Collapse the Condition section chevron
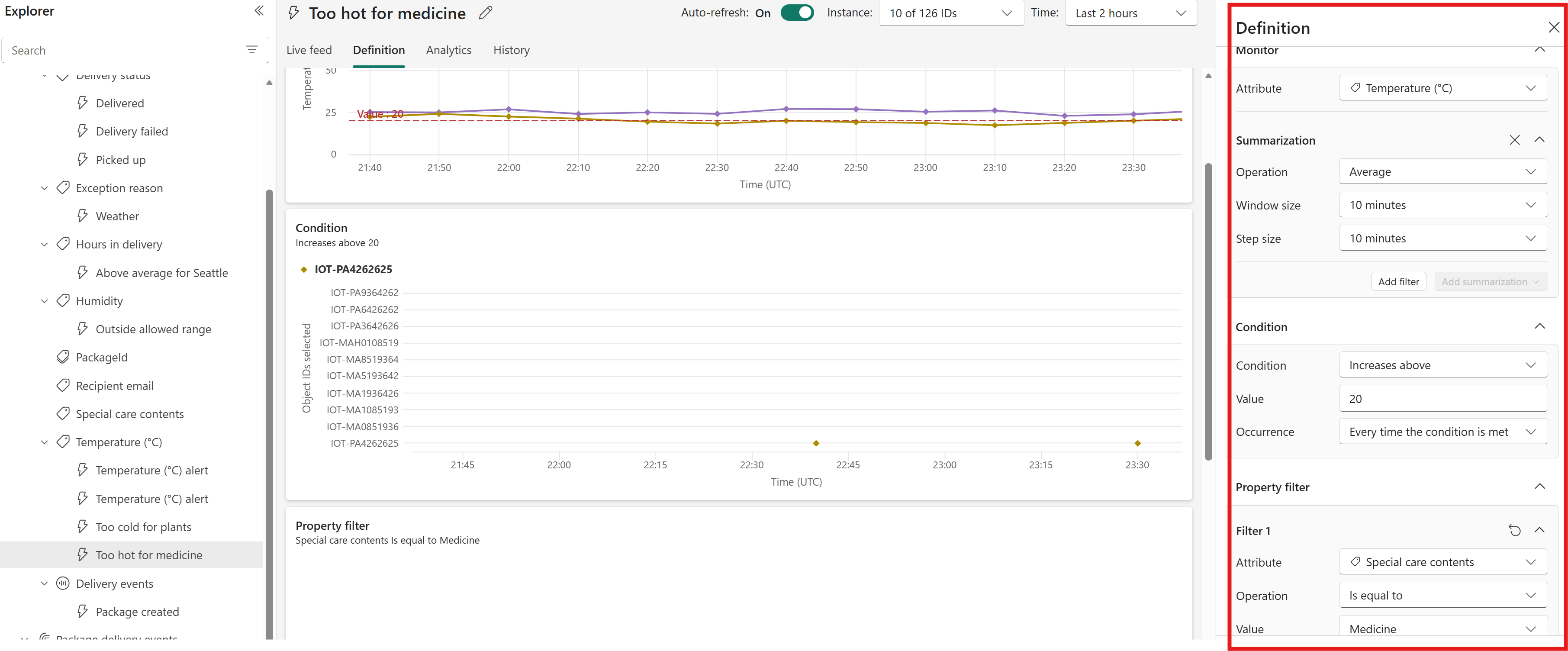The height and width of the screenshot is (651, 1568). 1539,326
